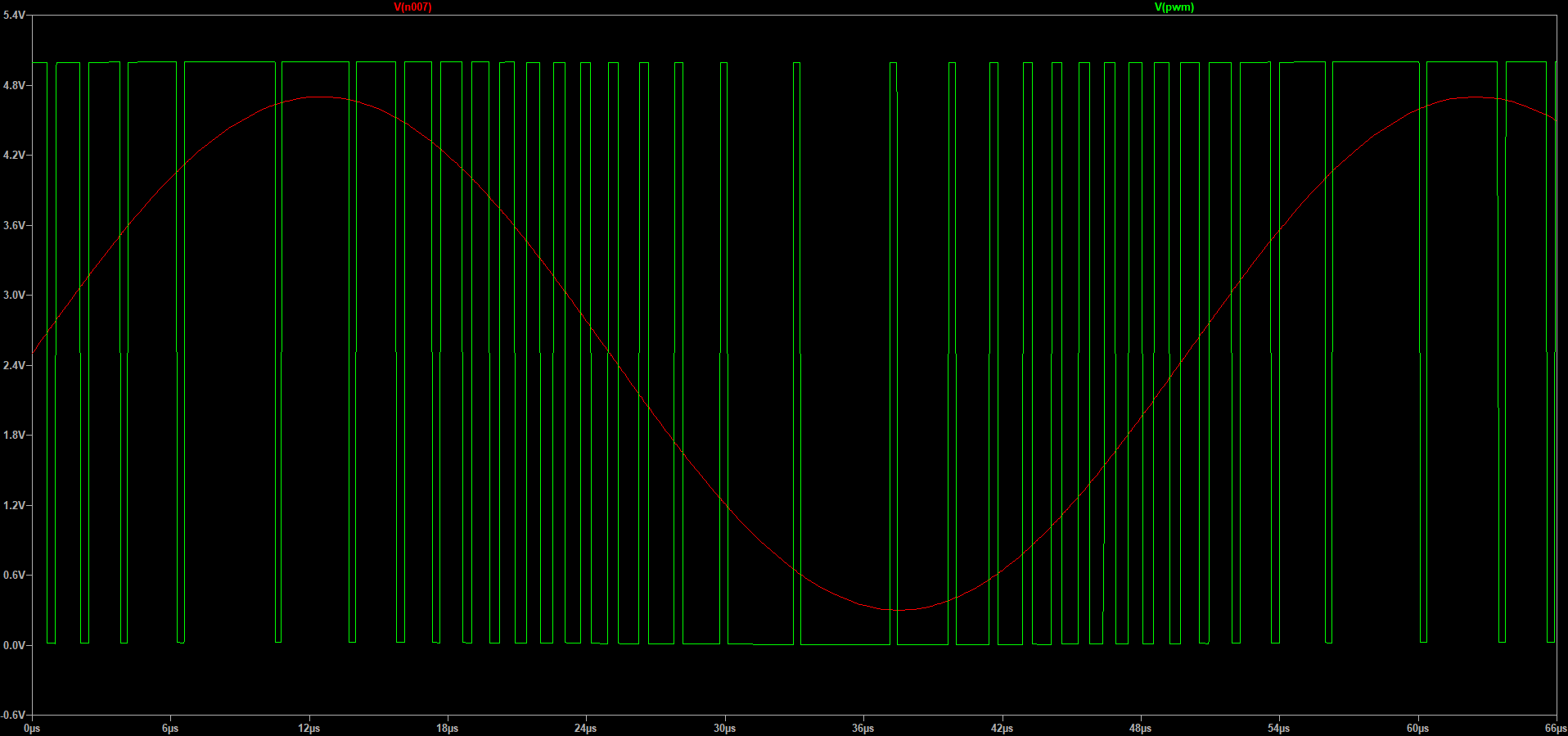Click the 3.0V vertical axis label
The height and width of the screenshot is (736, 1568).
[14, 295]
